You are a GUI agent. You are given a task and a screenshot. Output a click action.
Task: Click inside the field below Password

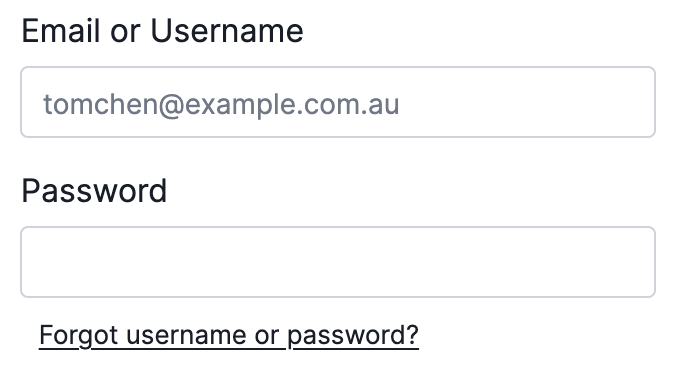(338, 262)
